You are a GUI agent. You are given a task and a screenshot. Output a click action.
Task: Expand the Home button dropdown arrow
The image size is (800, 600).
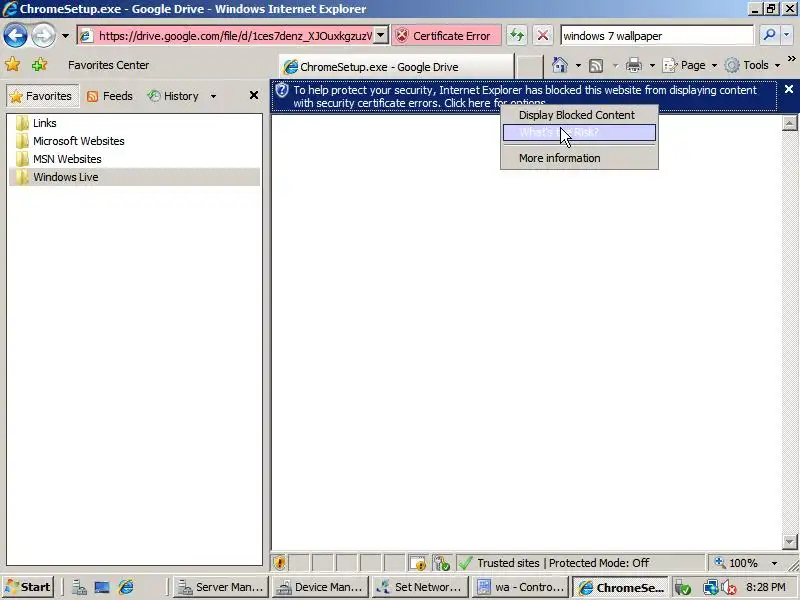(x=578, y=65)
